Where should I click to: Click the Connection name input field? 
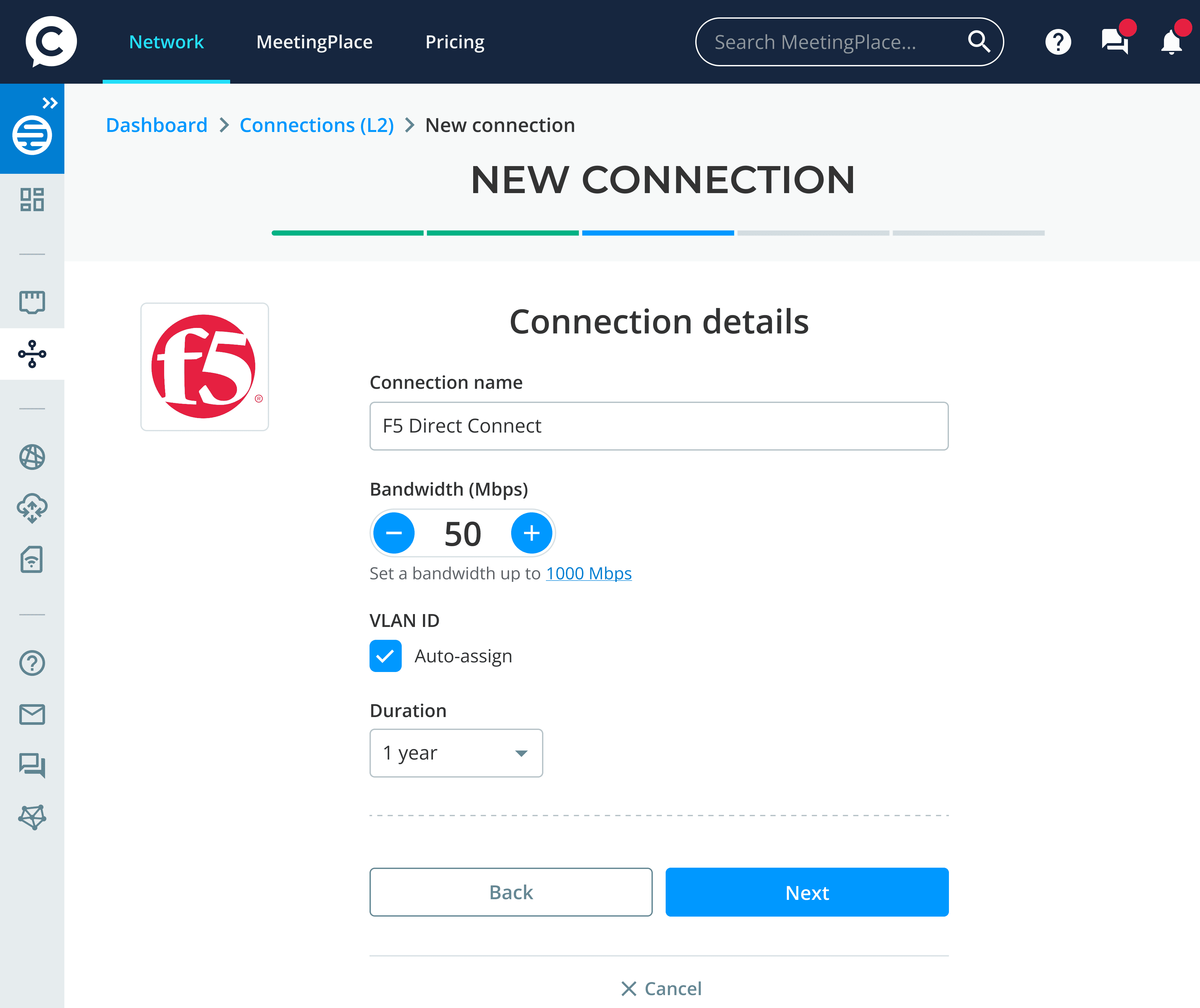pos(659,426)
